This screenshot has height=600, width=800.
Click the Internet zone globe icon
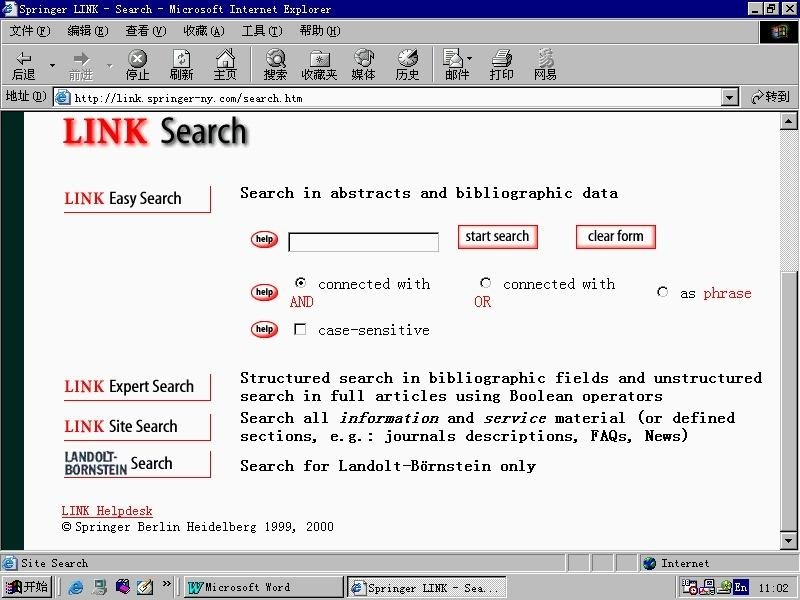(649, 563)
